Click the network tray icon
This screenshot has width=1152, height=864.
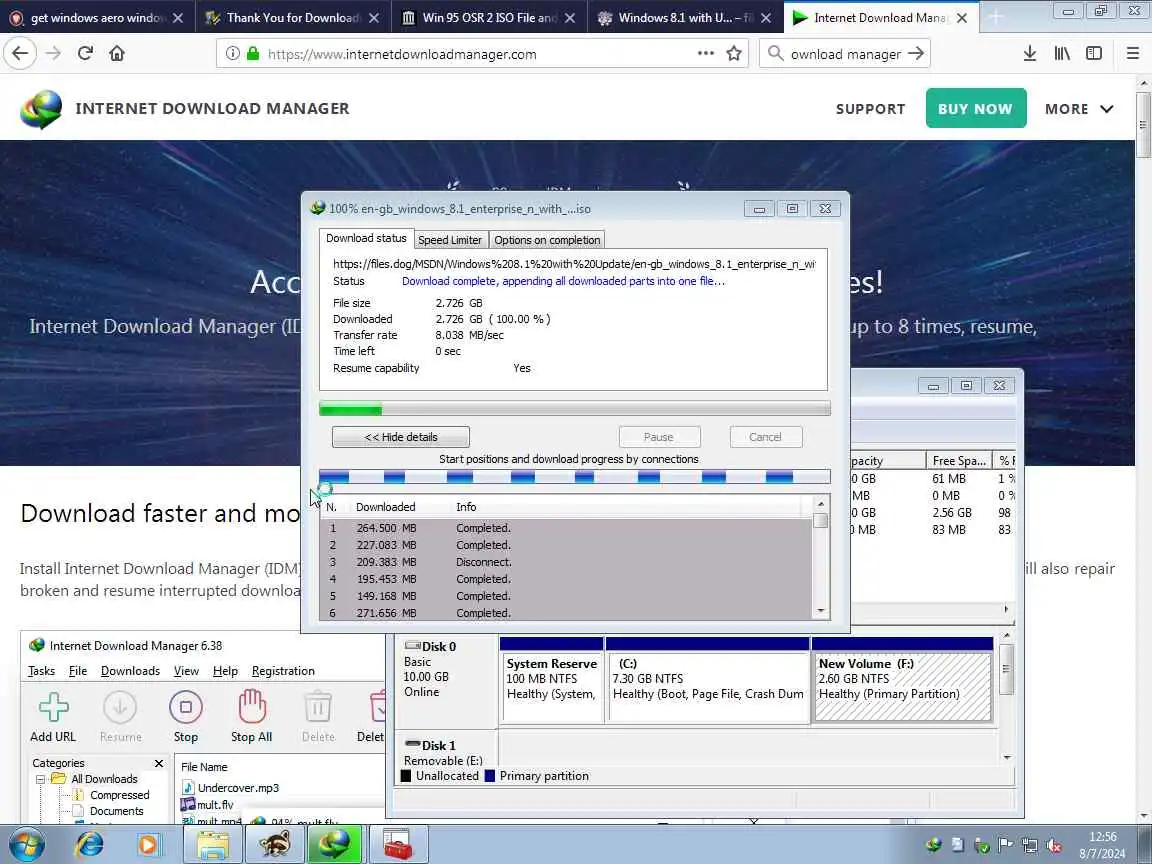(x=1029, y=845)
